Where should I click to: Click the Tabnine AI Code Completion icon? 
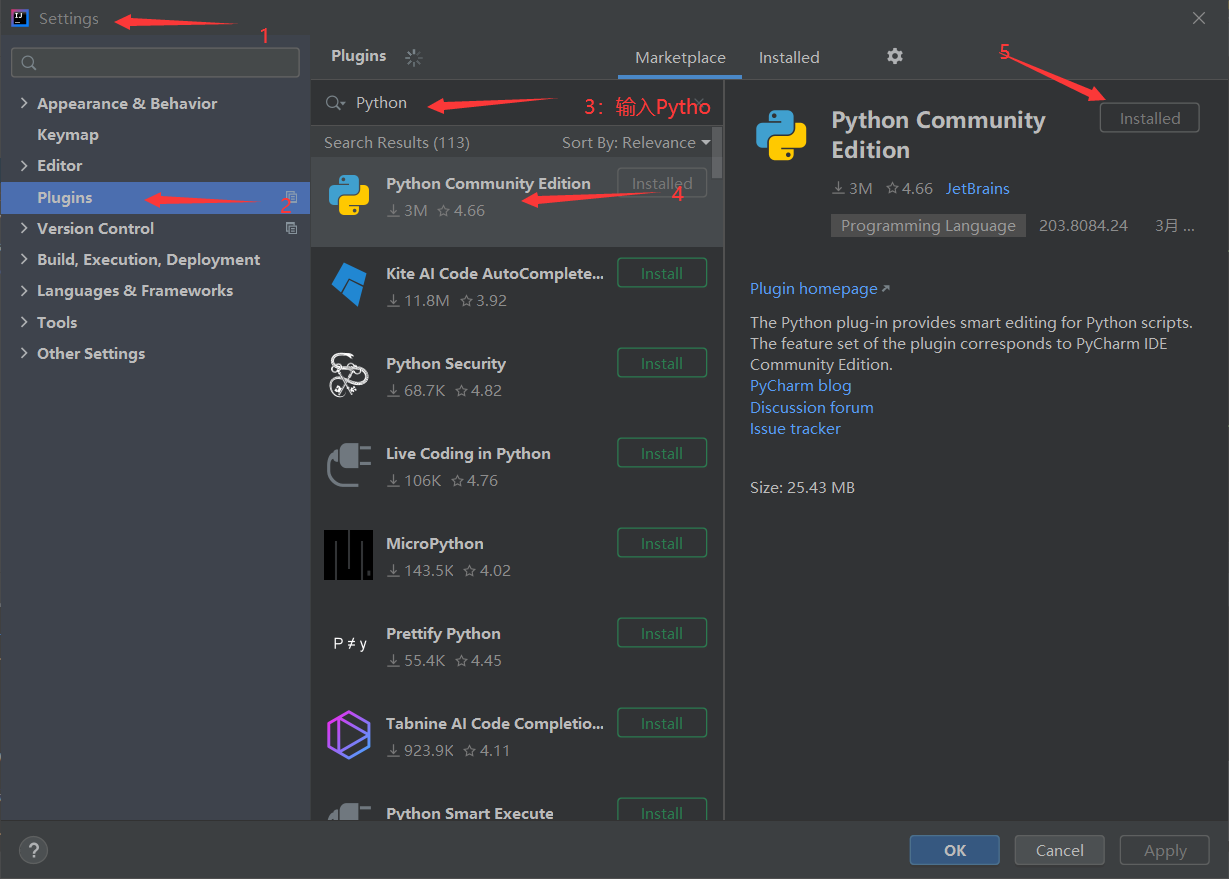click(x=349, y=735)
